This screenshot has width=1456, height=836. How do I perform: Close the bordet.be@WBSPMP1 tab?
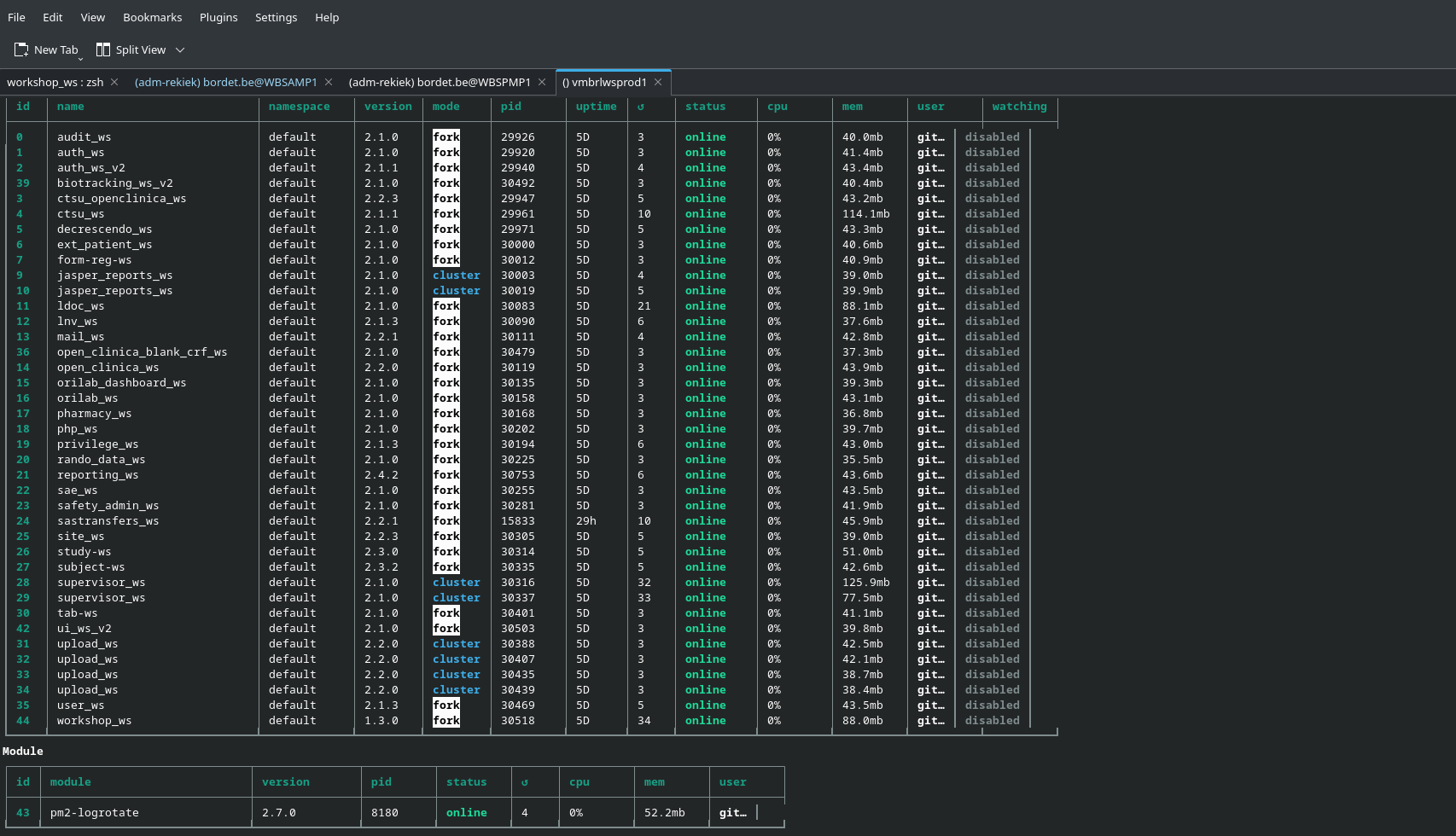(x=542, y=83)
